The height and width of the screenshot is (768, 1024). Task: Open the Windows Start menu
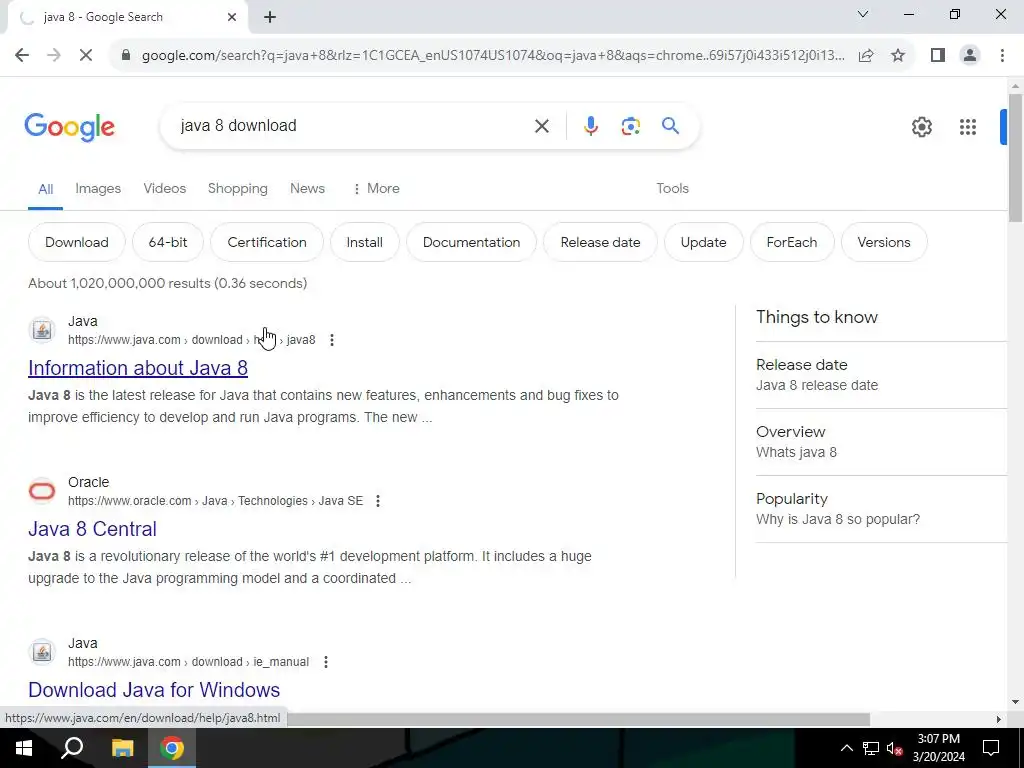[x=24, y=748]
